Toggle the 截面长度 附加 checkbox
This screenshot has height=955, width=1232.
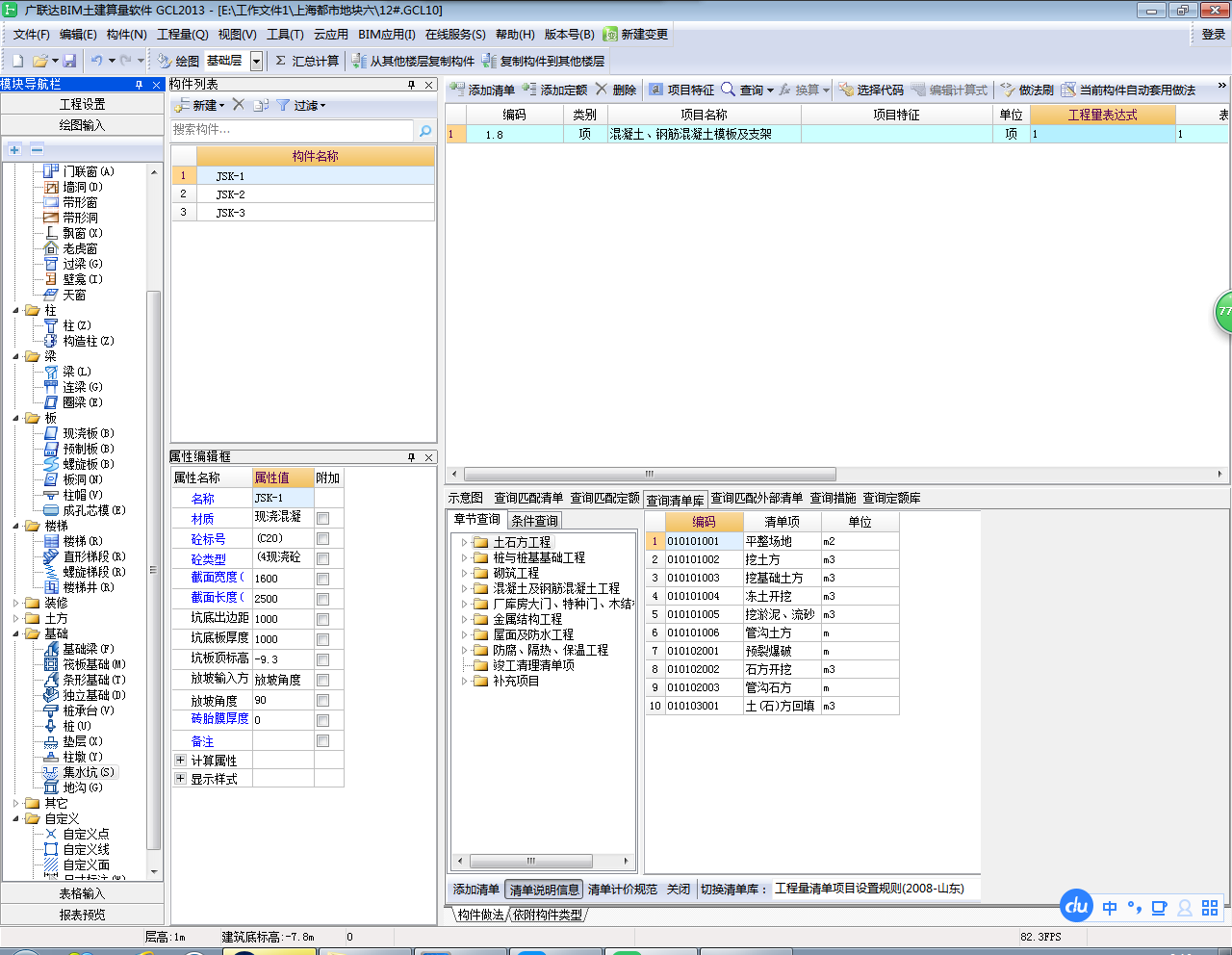coord(323,599)
